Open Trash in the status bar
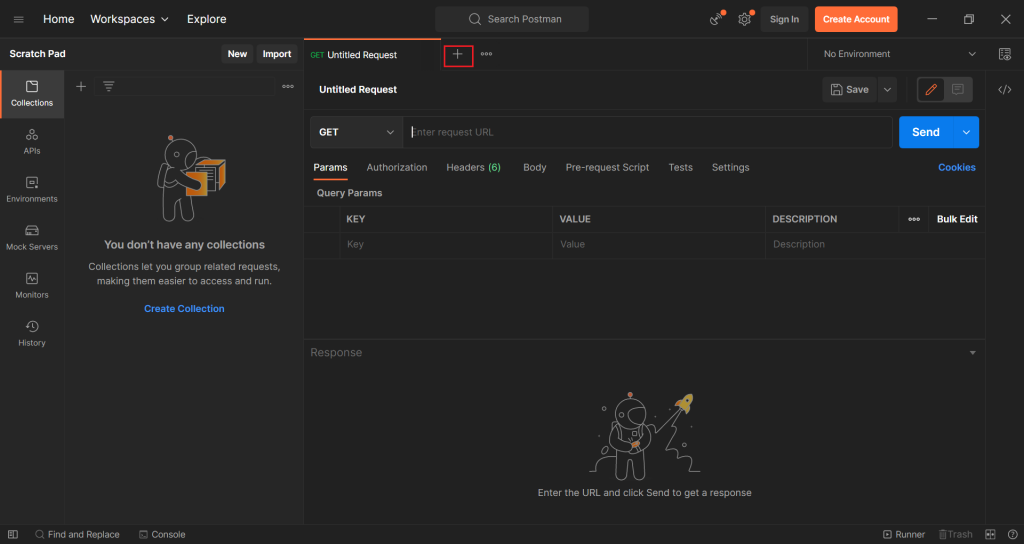This screenshot has width=1024, height=544. (955, 534)
